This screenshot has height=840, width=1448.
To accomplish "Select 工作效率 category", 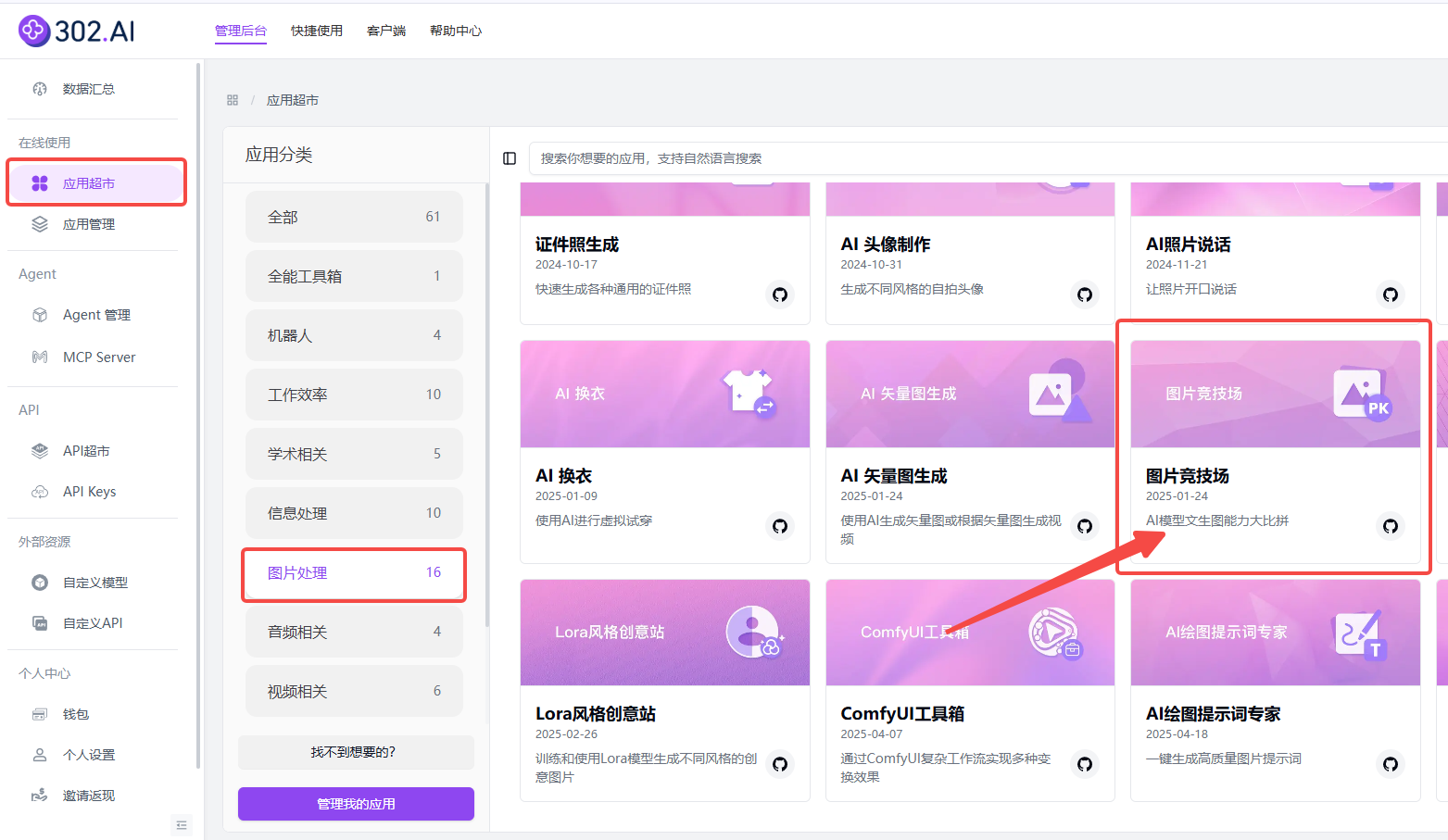I will 354,395.
